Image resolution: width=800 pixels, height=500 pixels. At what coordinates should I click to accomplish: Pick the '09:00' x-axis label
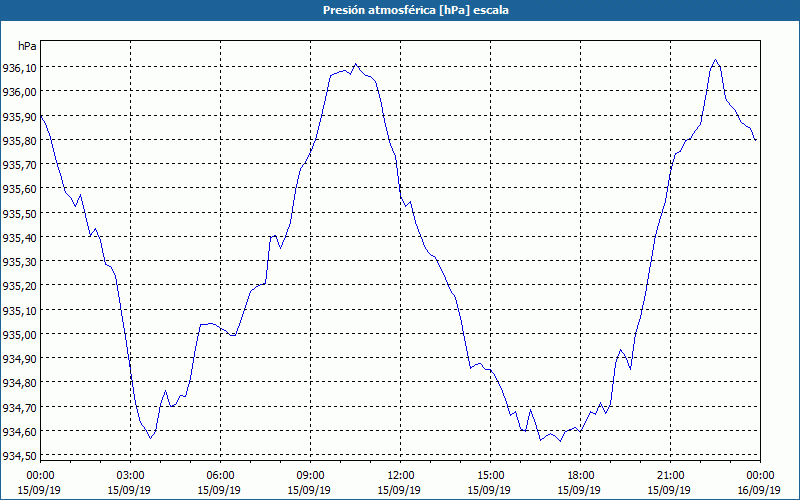(310, 476)
